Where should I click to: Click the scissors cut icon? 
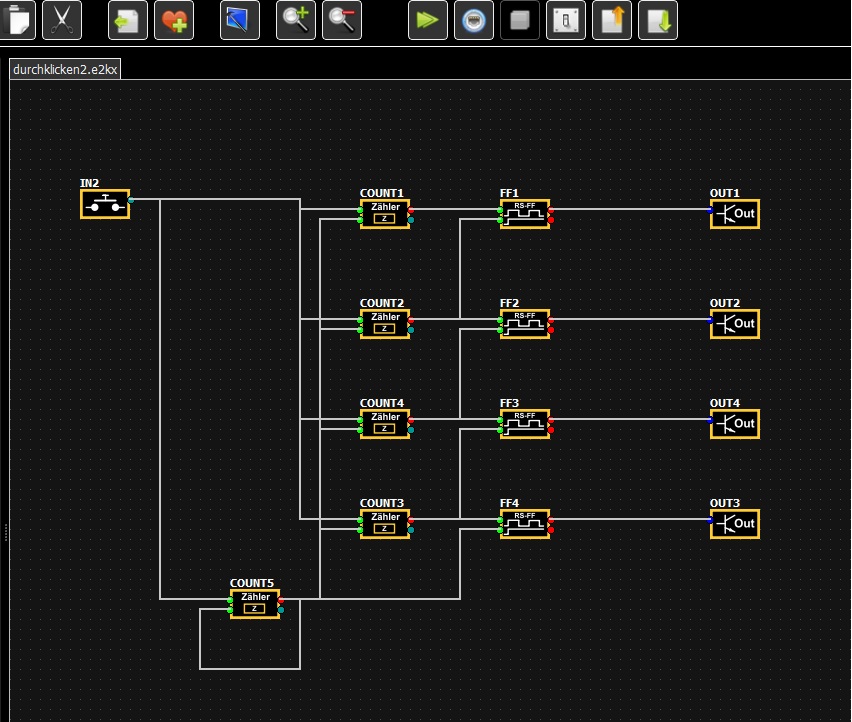[62, 19]
